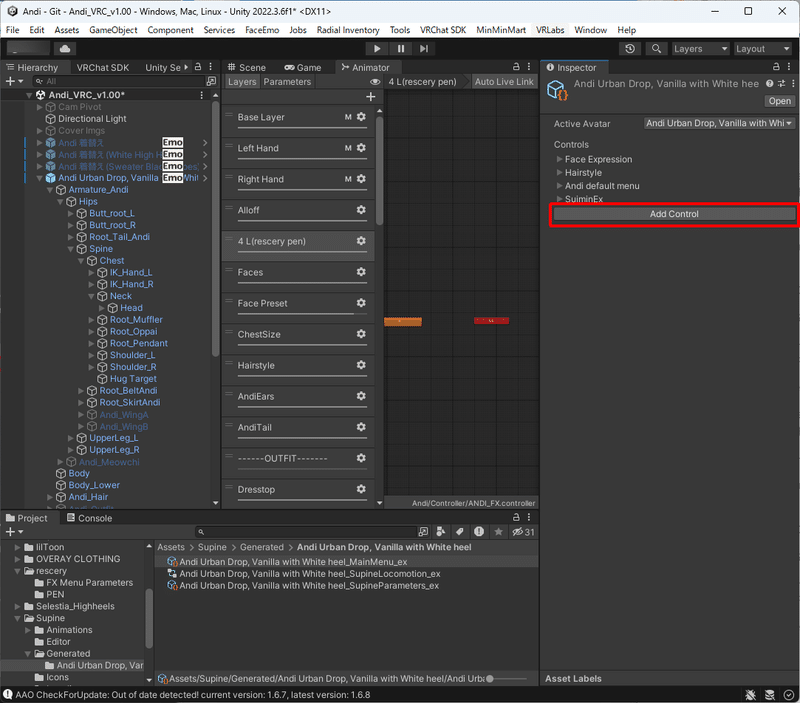Open Alloff layer settings gear
The height and width of the screenshot is (703, 800).
coord(361,210)
